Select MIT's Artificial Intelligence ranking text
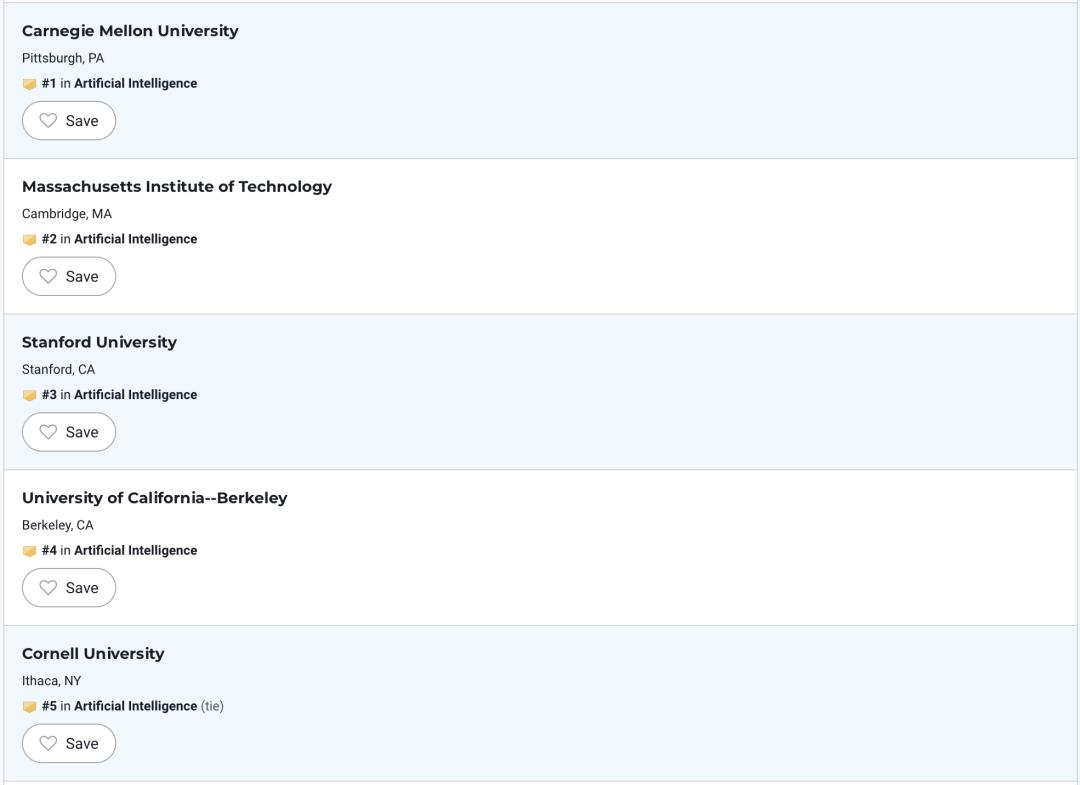This screenshot has height=785, width=1080. click(x=135, y=239)
